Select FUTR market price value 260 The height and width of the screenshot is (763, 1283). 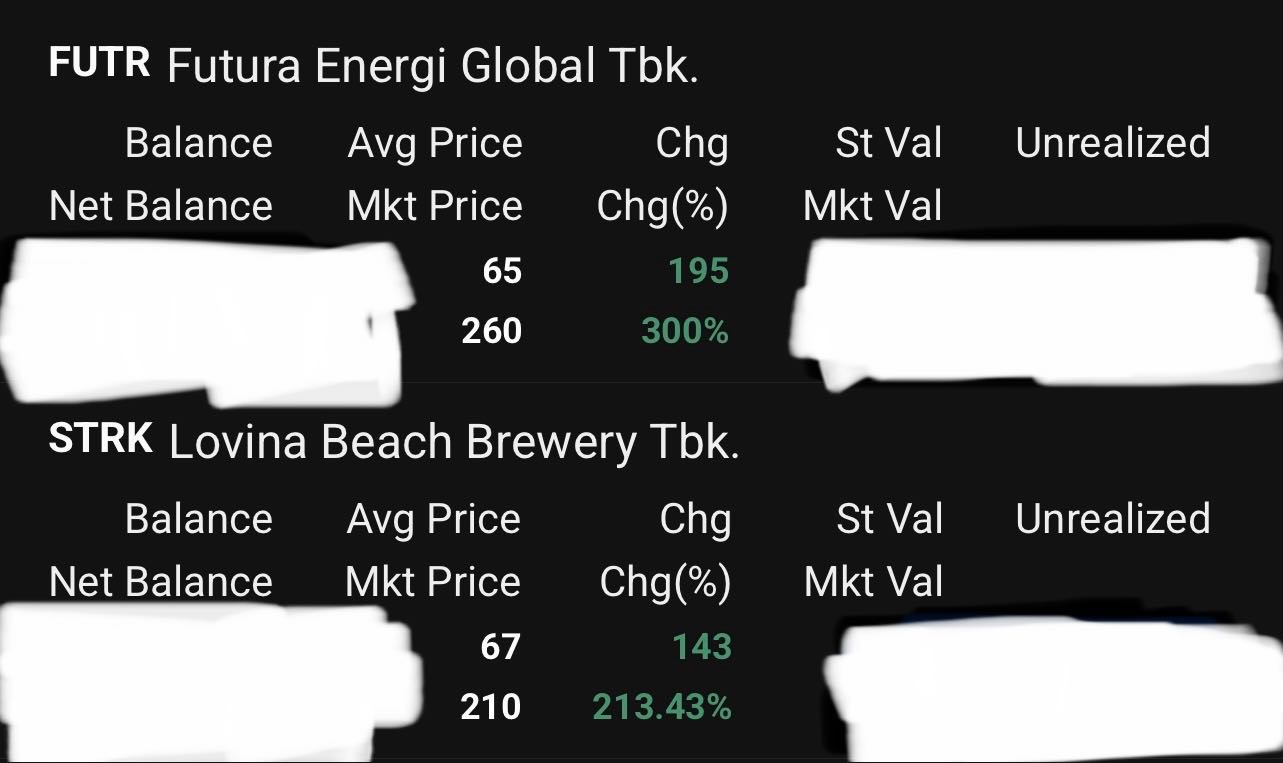(492, 331)
